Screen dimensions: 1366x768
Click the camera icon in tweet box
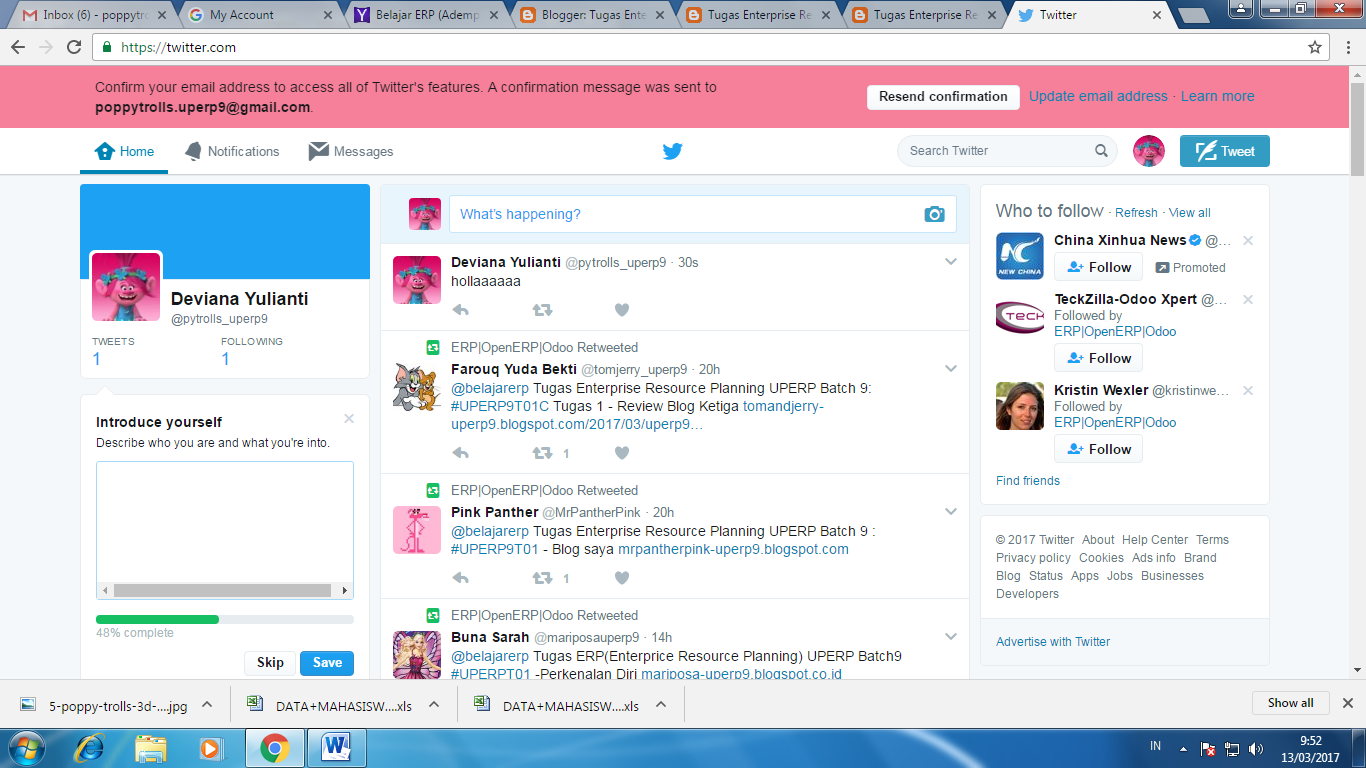pyautogui.click(x=934, y=214)
